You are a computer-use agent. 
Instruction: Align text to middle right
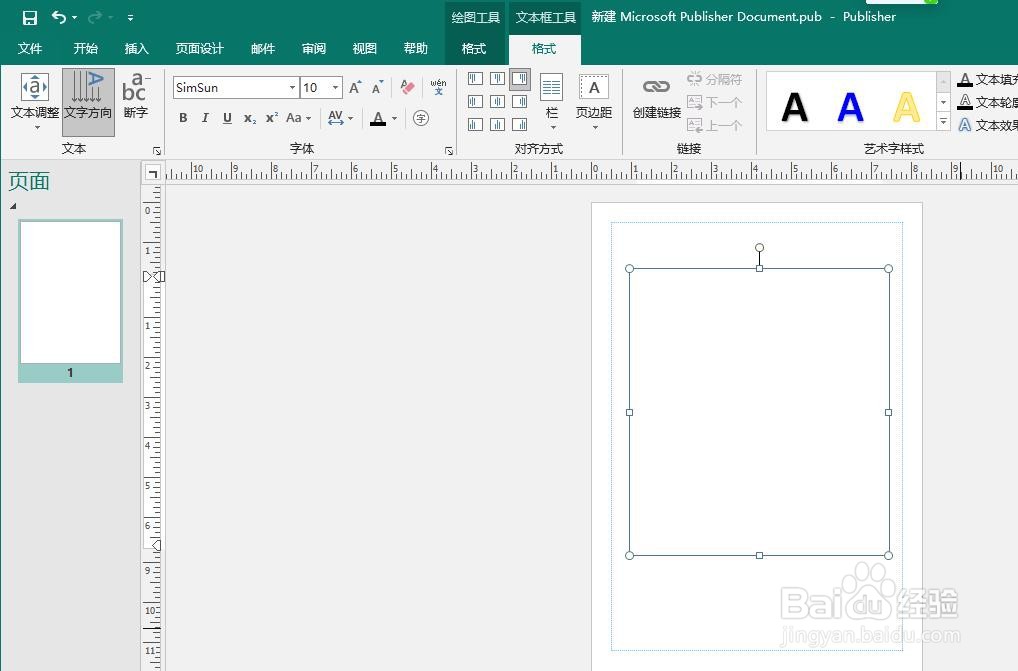click(x=519, y=102)
